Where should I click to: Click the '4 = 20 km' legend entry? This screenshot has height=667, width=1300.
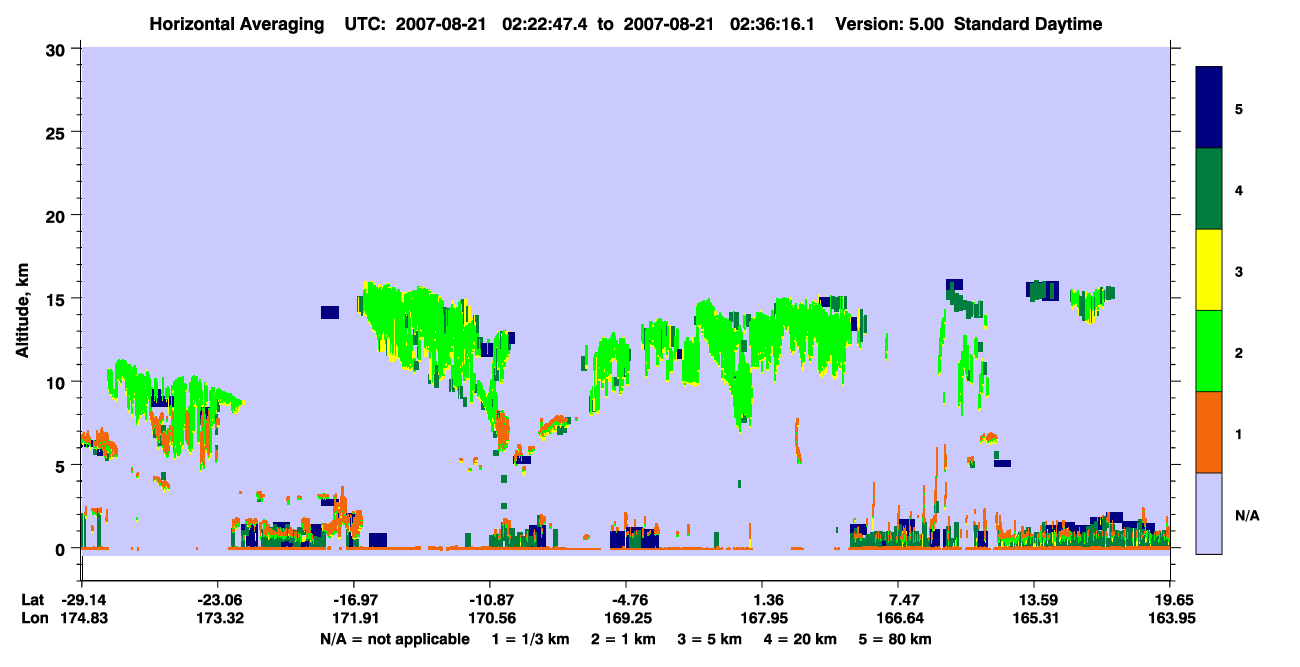point(799,639)
